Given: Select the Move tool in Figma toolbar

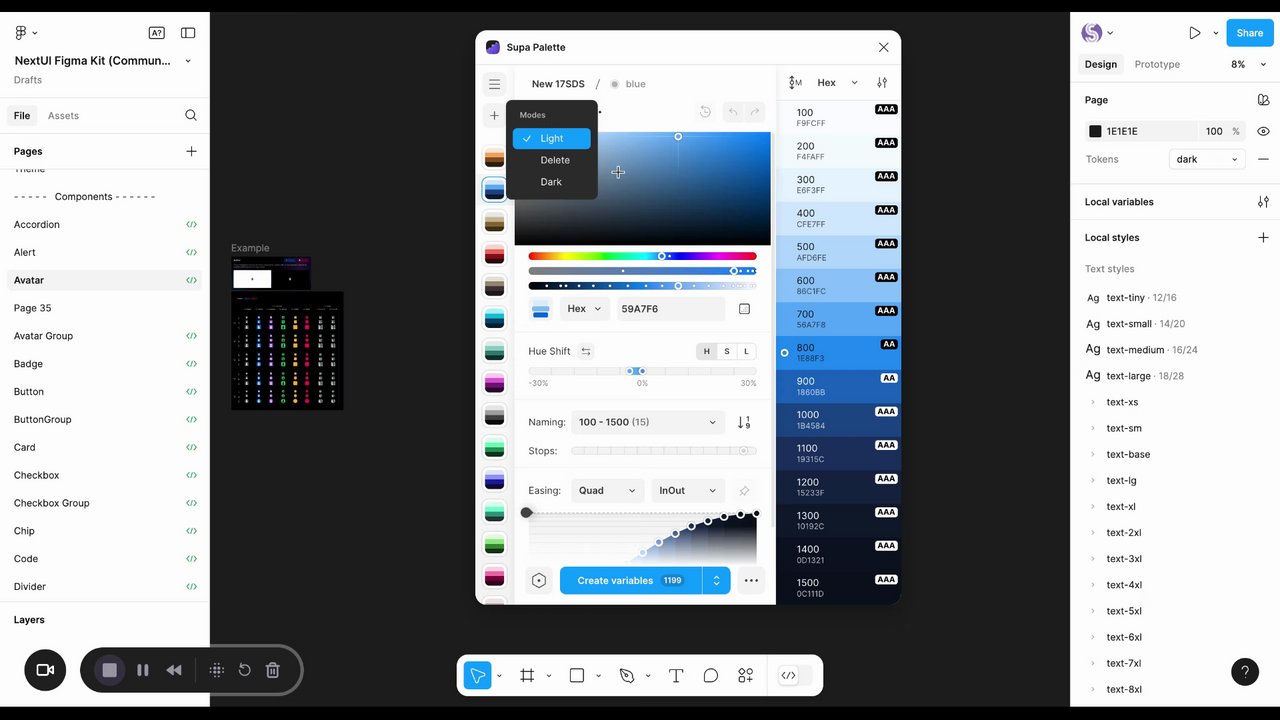Looking at the screenshot, I should point(478,676).
